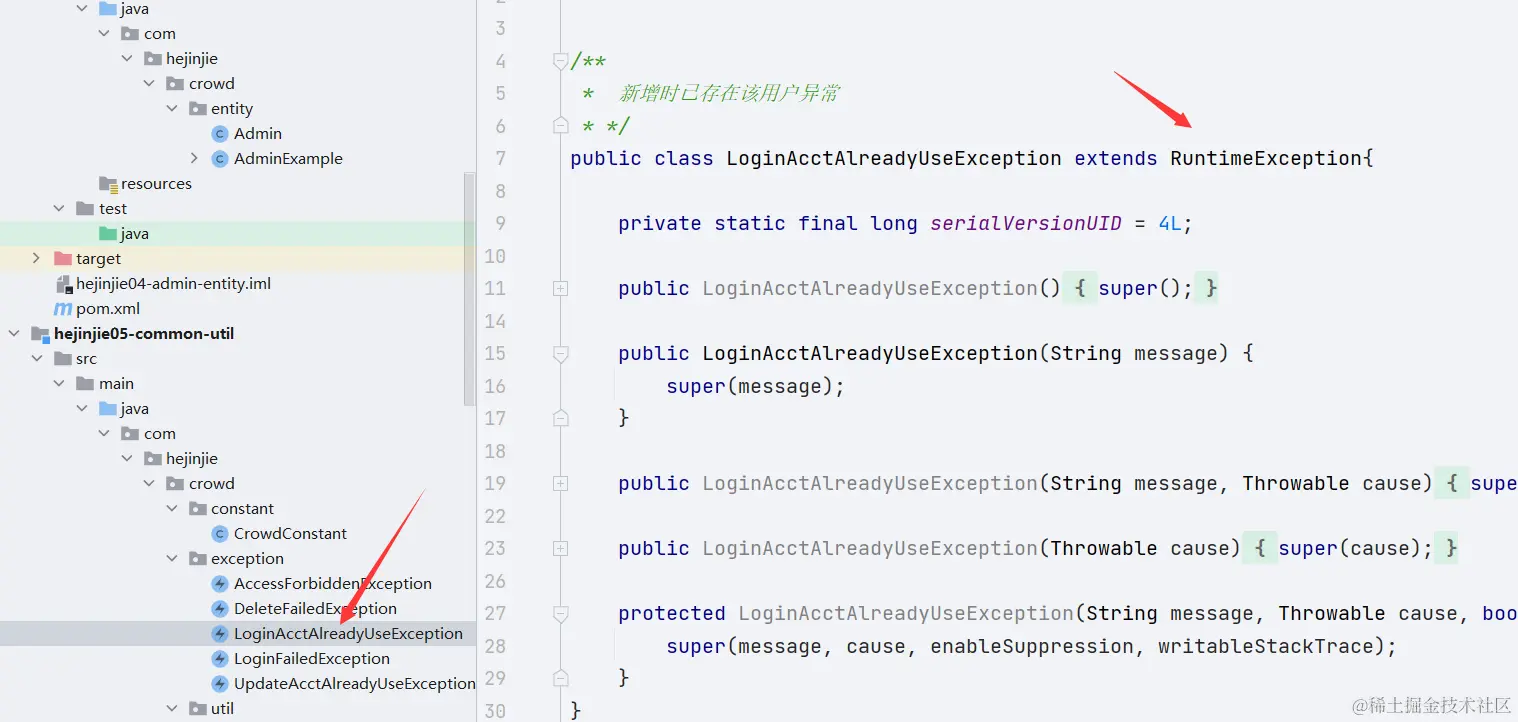Click the AdminExample class icon
The height and width of the screenshot is (722, 1518).
(x=220, y=159)
